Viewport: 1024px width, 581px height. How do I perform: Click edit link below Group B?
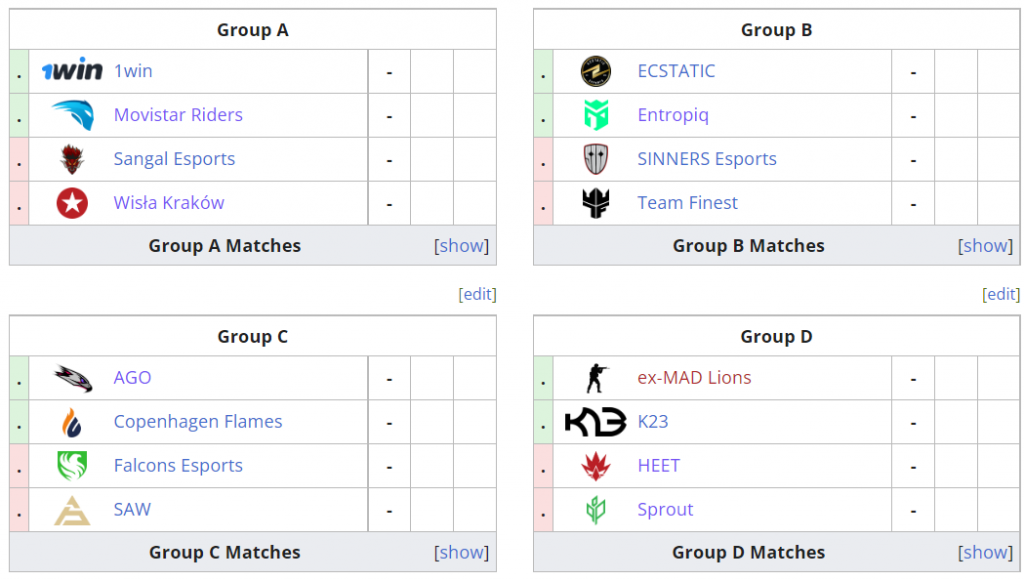1001,294
